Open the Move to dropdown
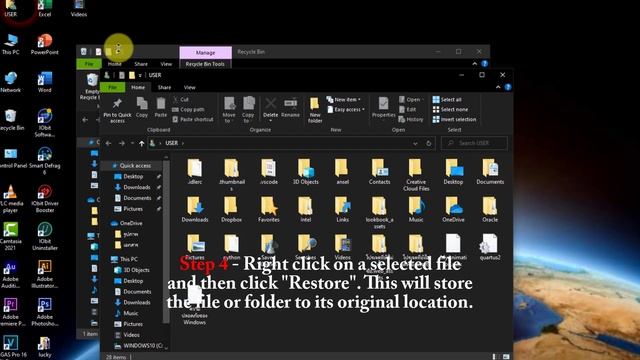640x360 pixels. coord(229,109)
